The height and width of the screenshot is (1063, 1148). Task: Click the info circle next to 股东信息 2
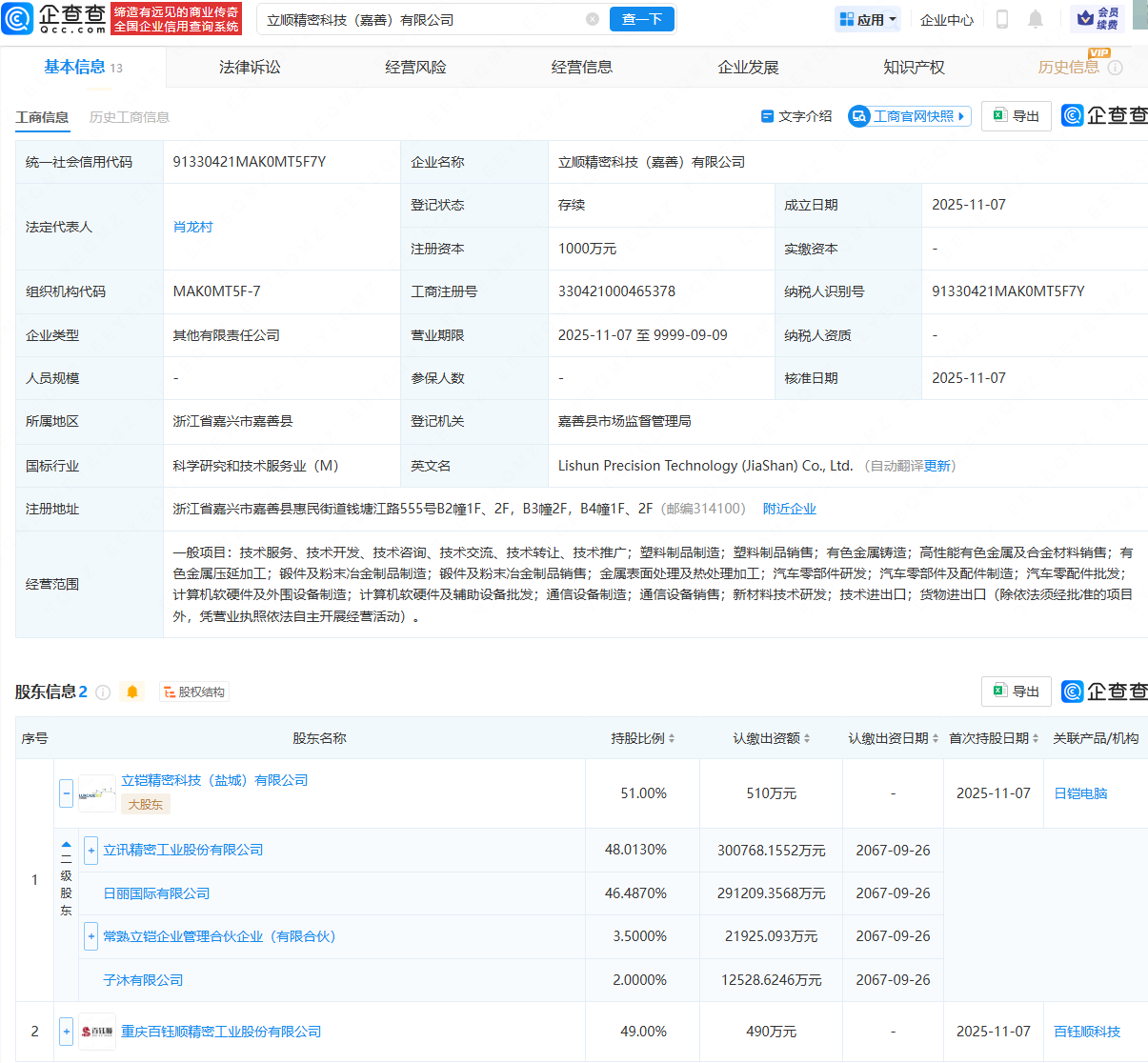pyautogui.click(x=105, y=692)
